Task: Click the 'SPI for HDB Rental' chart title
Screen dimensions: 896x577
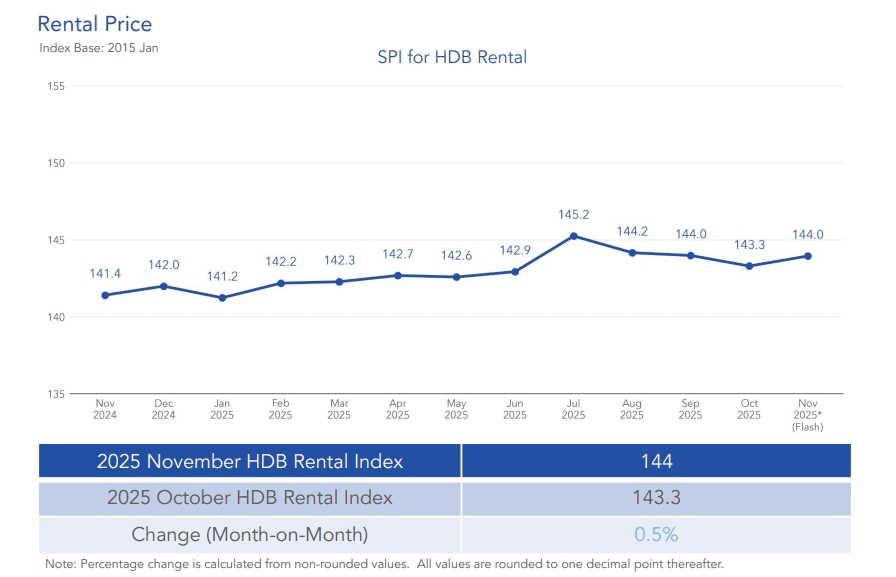Action: pyautogui.click(x=452, y=58)
